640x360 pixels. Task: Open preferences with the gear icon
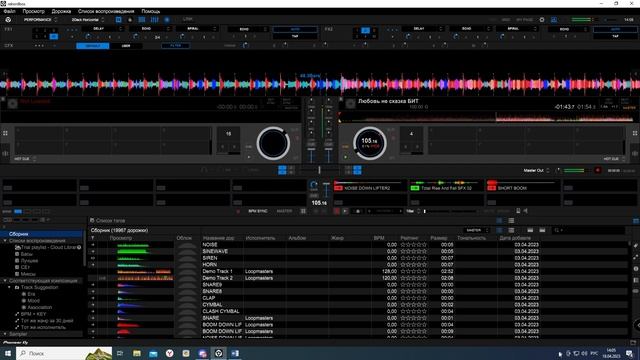(x=542, y=20)
